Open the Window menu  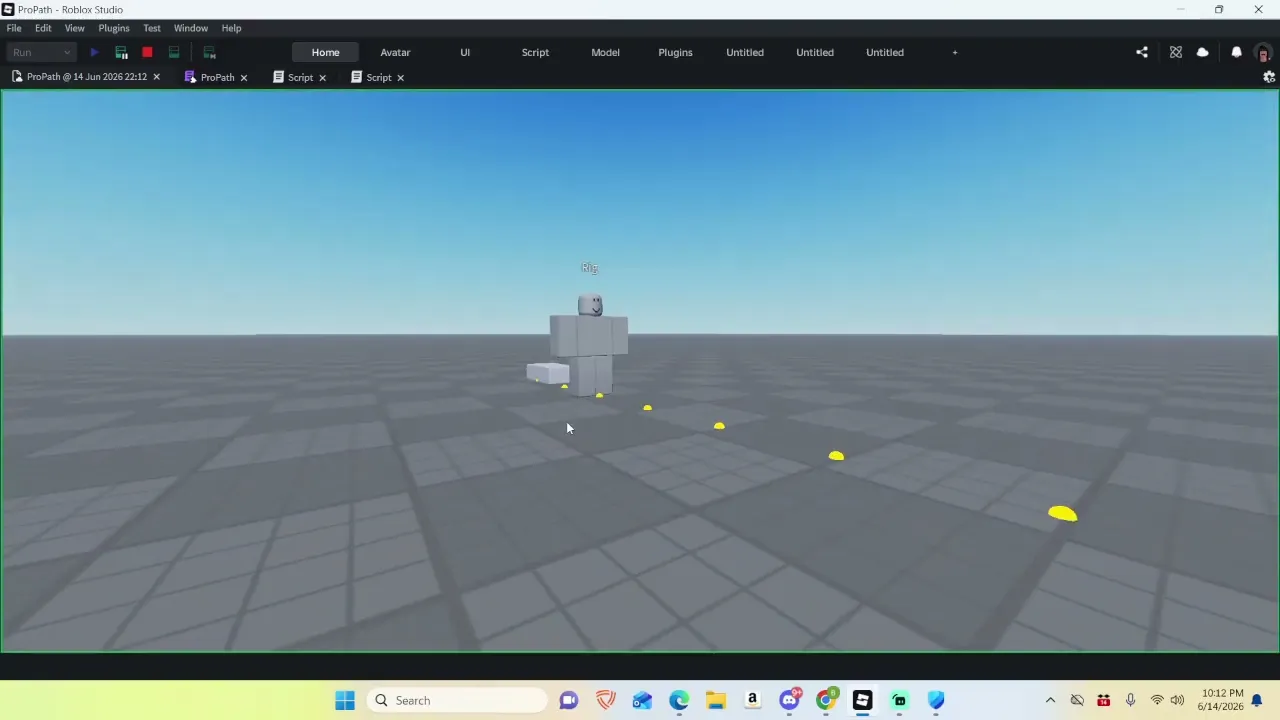[191, 28]
